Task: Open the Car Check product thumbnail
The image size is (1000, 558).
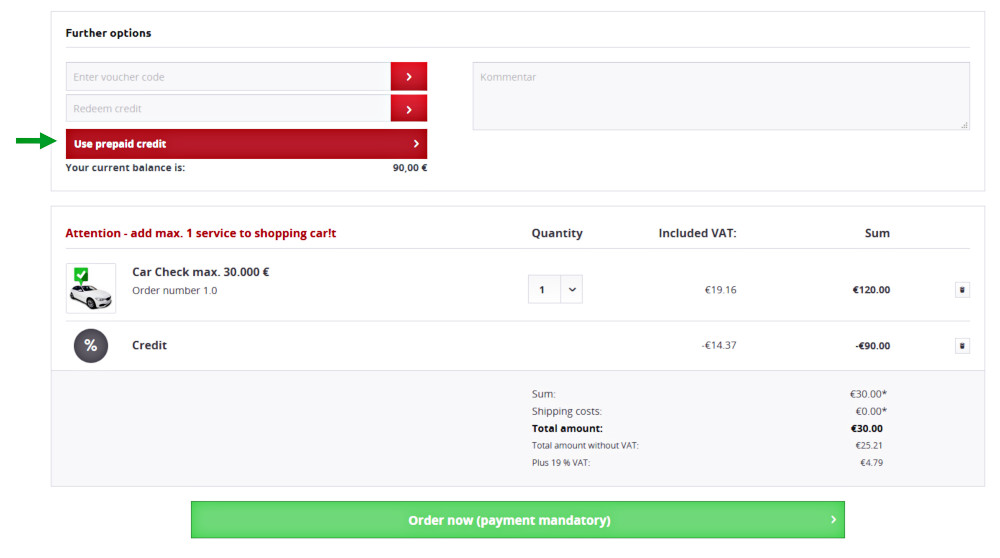Action: click(91, 288)
